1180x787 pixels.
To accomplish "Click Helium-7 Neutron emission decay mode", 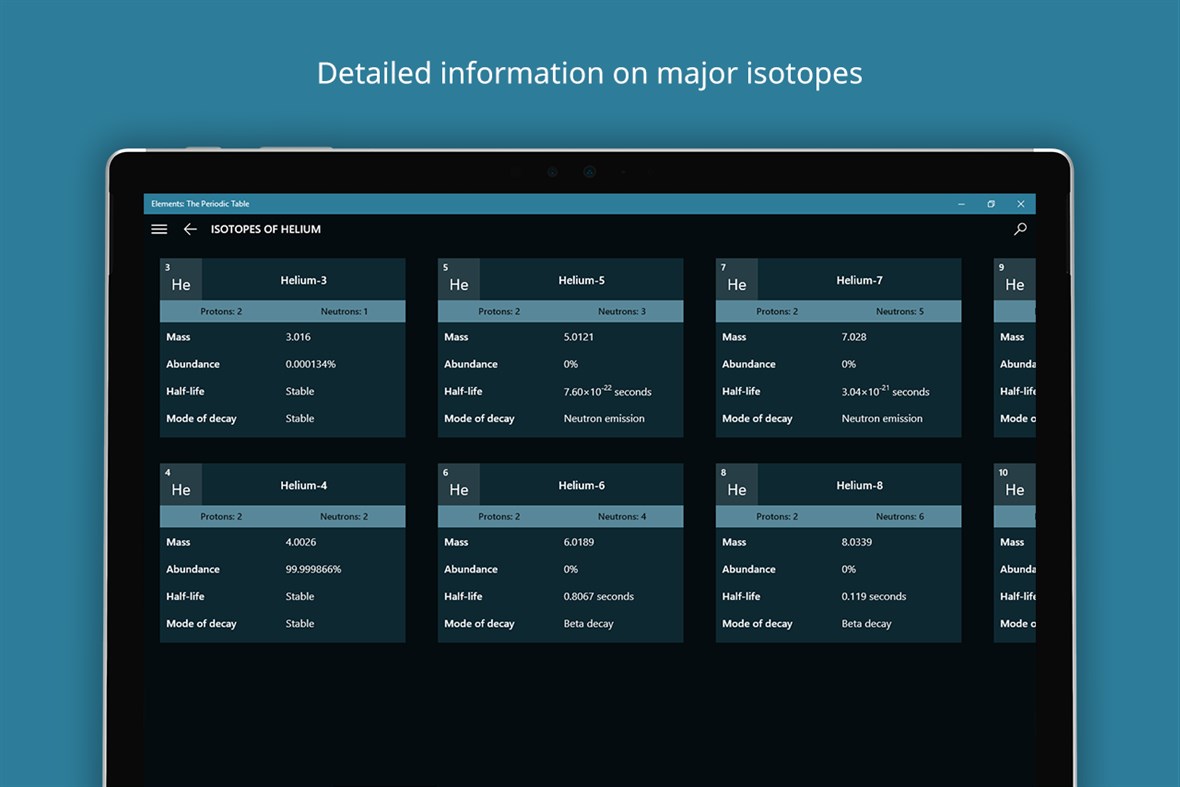I will (x=881, y=418).
